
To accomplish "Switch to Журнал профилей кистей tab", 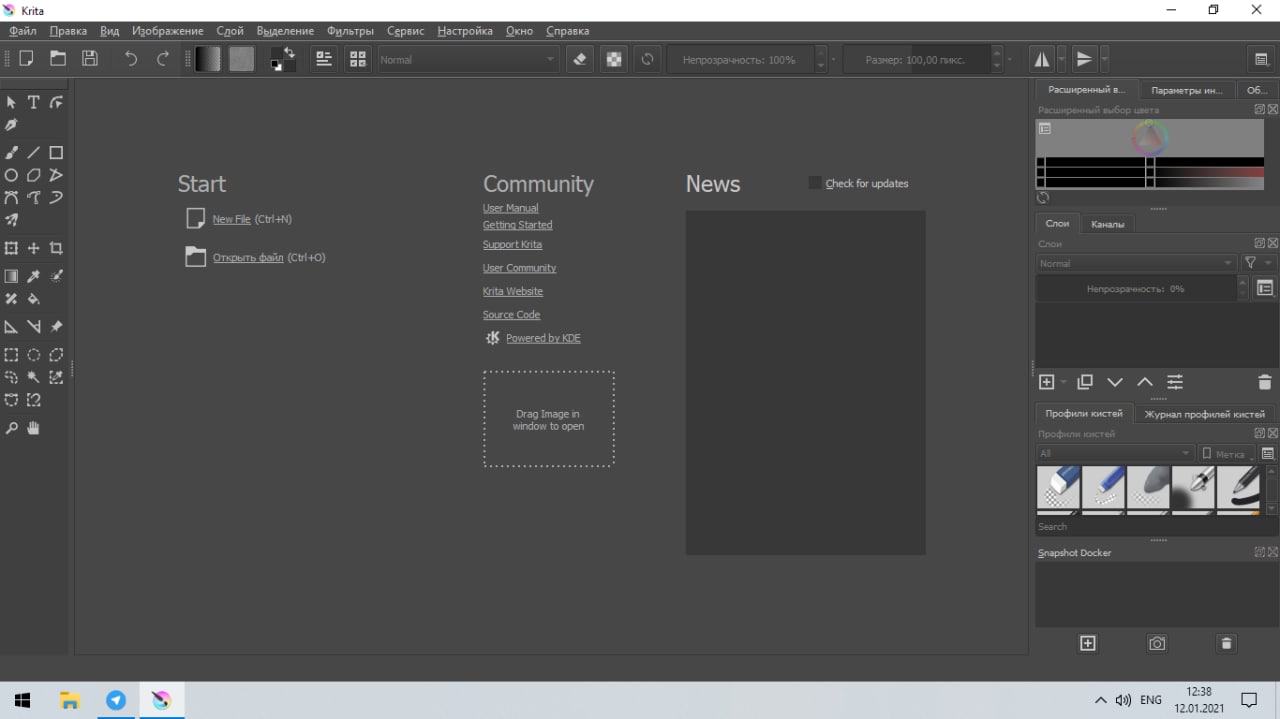I will click(1205, 413).
